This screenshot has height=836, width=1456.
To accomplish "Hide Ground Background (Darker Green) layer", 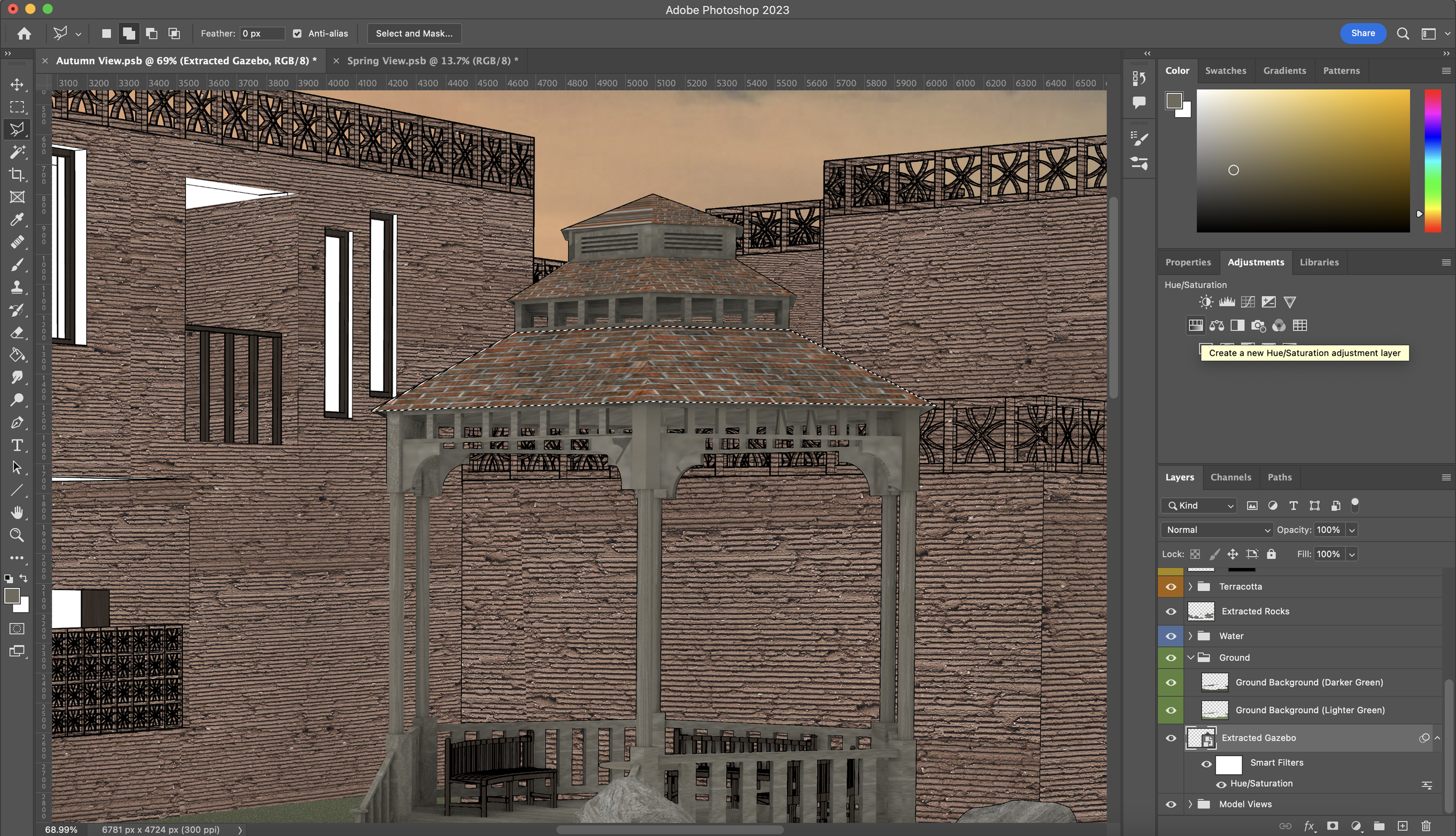I will tap(1171, 683).
